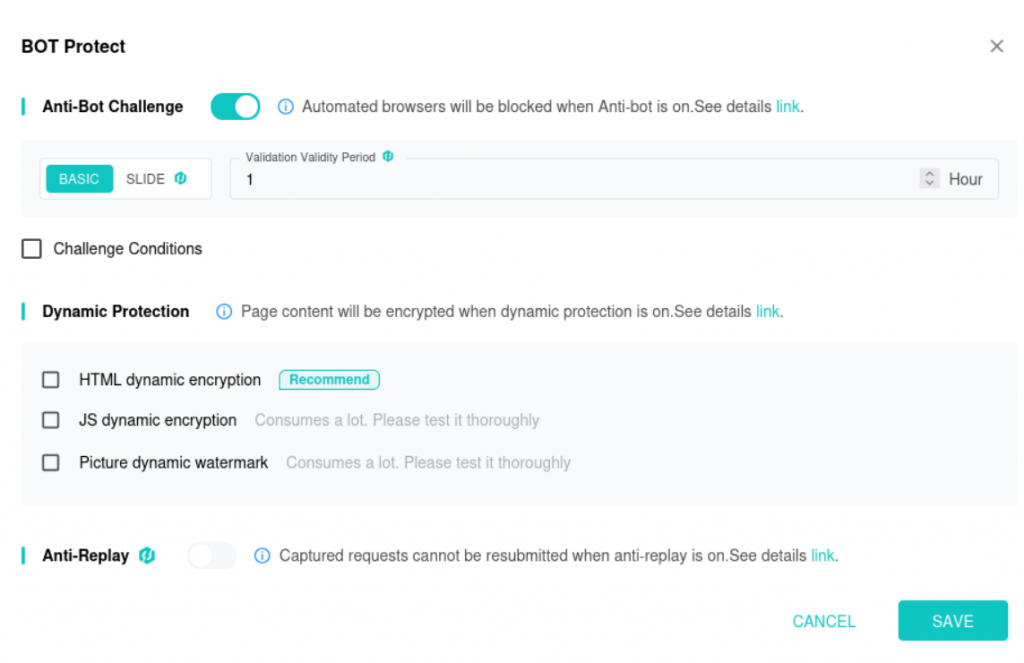
Task: Click info icon in Anti-Replay description
Action: click(x=262, y=556)
